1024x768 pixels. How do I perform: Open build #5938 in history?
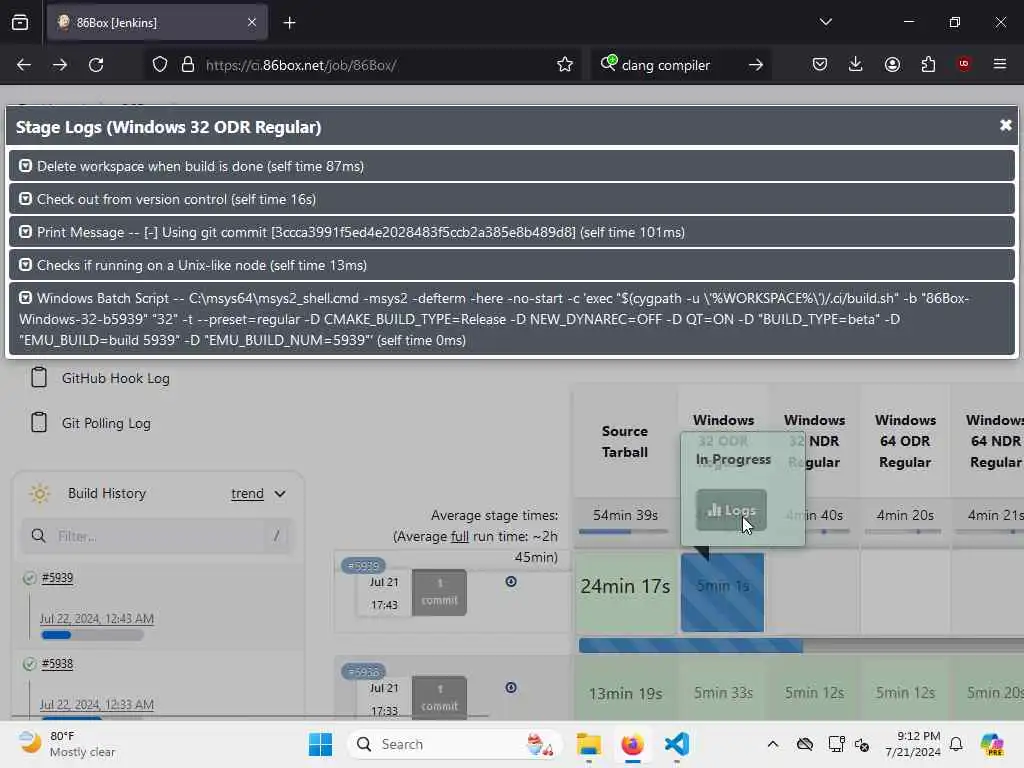57,664
